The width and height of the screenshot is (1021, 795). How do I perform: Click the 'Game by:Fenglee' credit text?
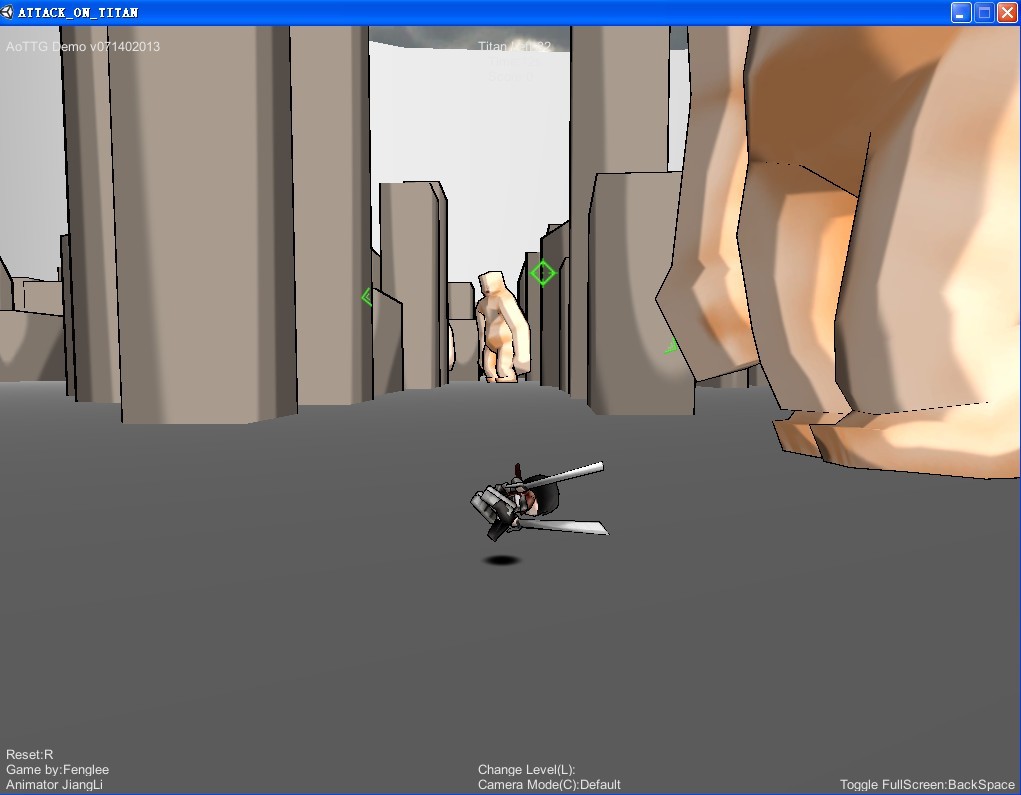[x=57, y=770]
